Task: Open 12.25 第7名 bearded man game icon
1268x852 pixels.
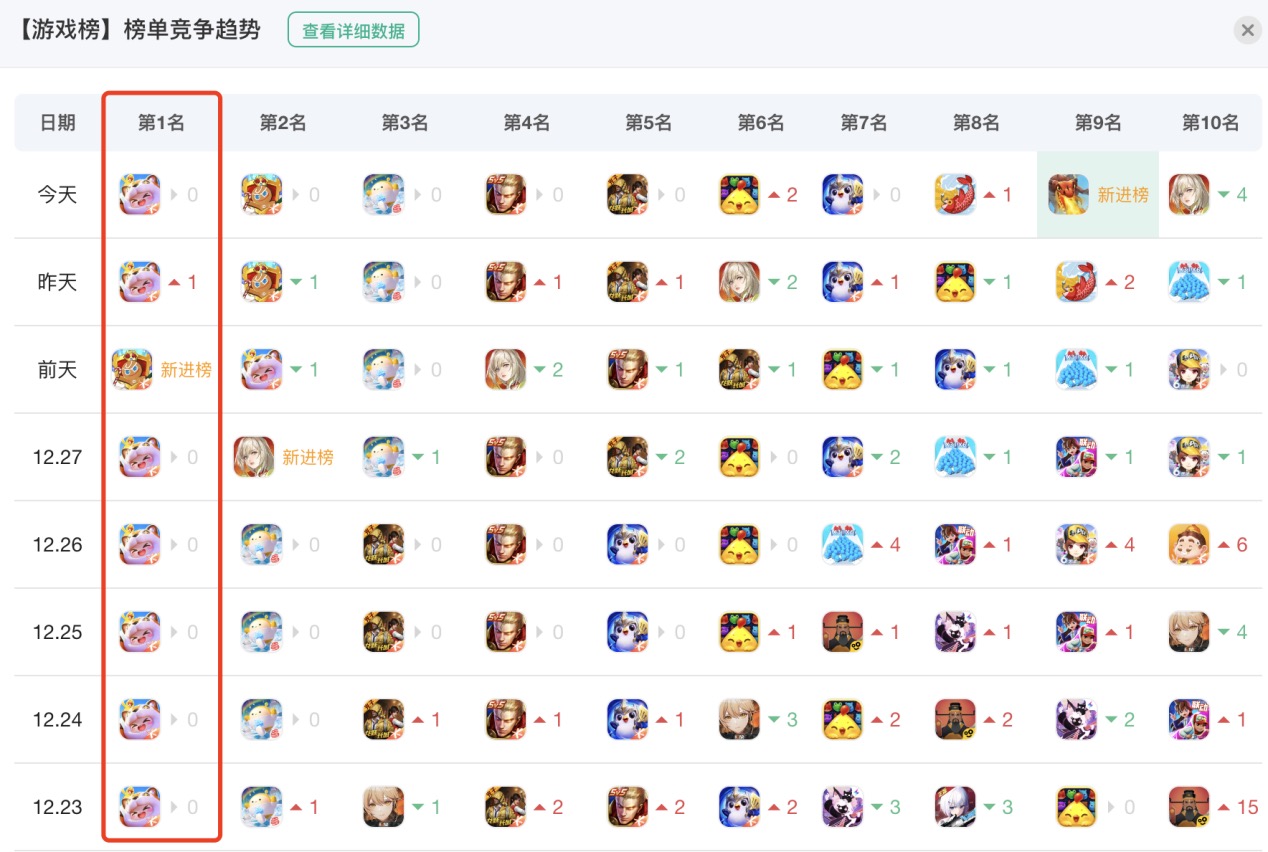Action: tap(843, 632)
